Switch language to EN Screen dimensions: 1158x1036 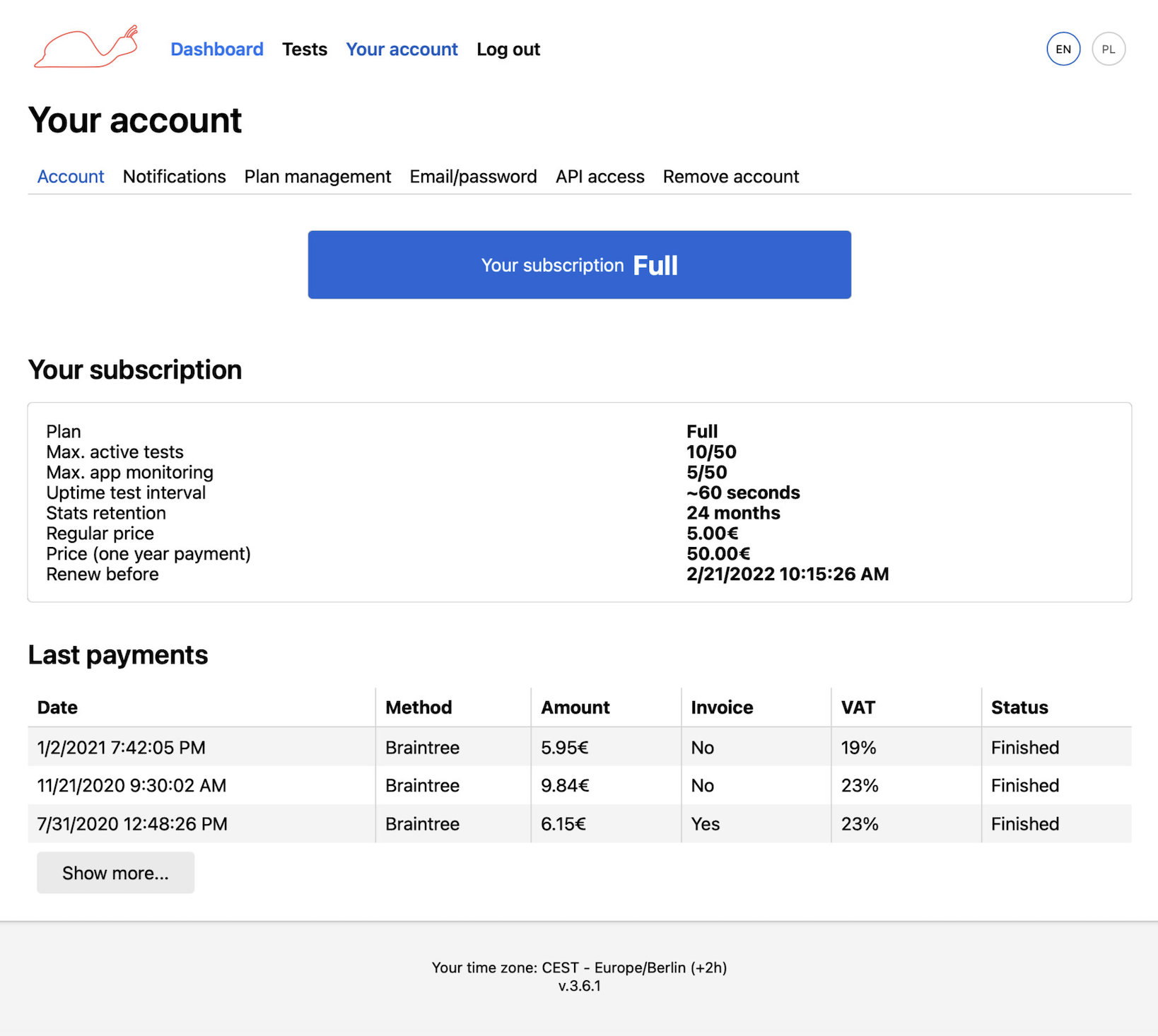pos(1063,49)
